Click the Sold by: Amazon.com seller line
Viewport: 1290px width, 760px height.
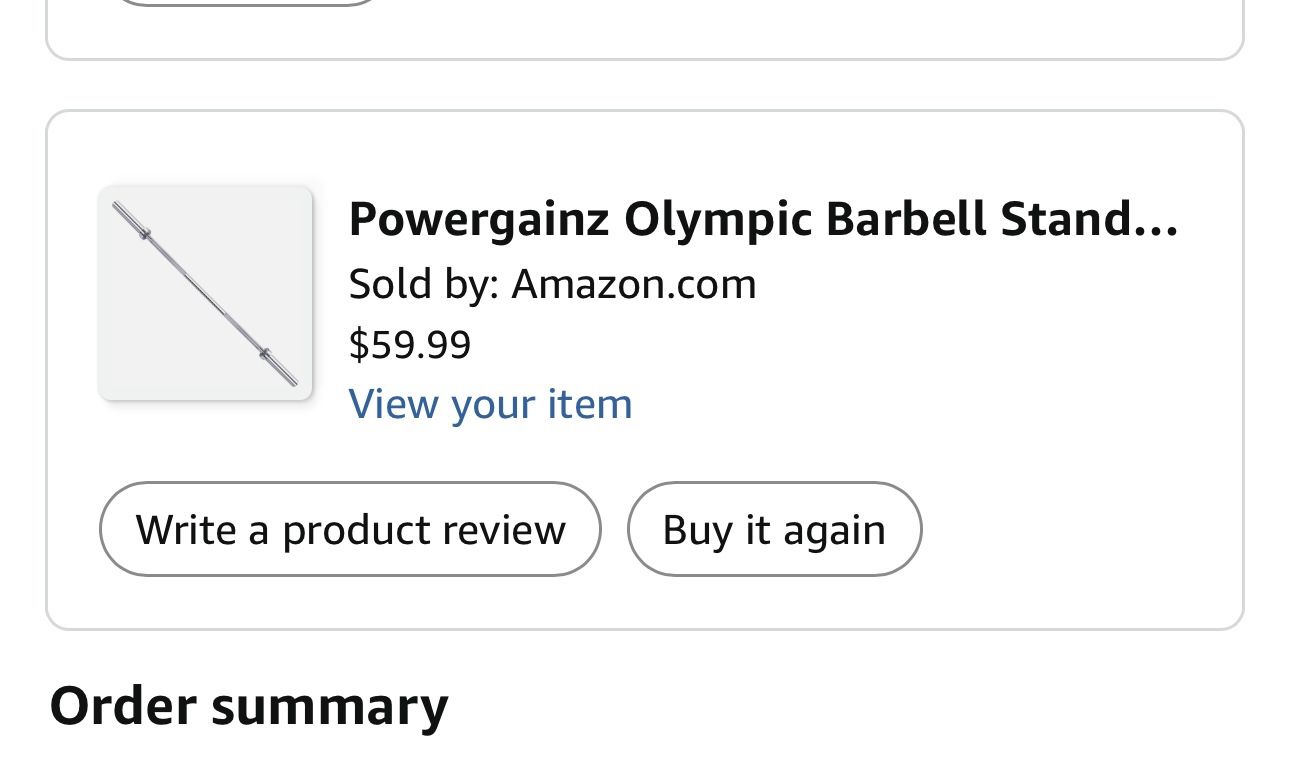[552, 284]
